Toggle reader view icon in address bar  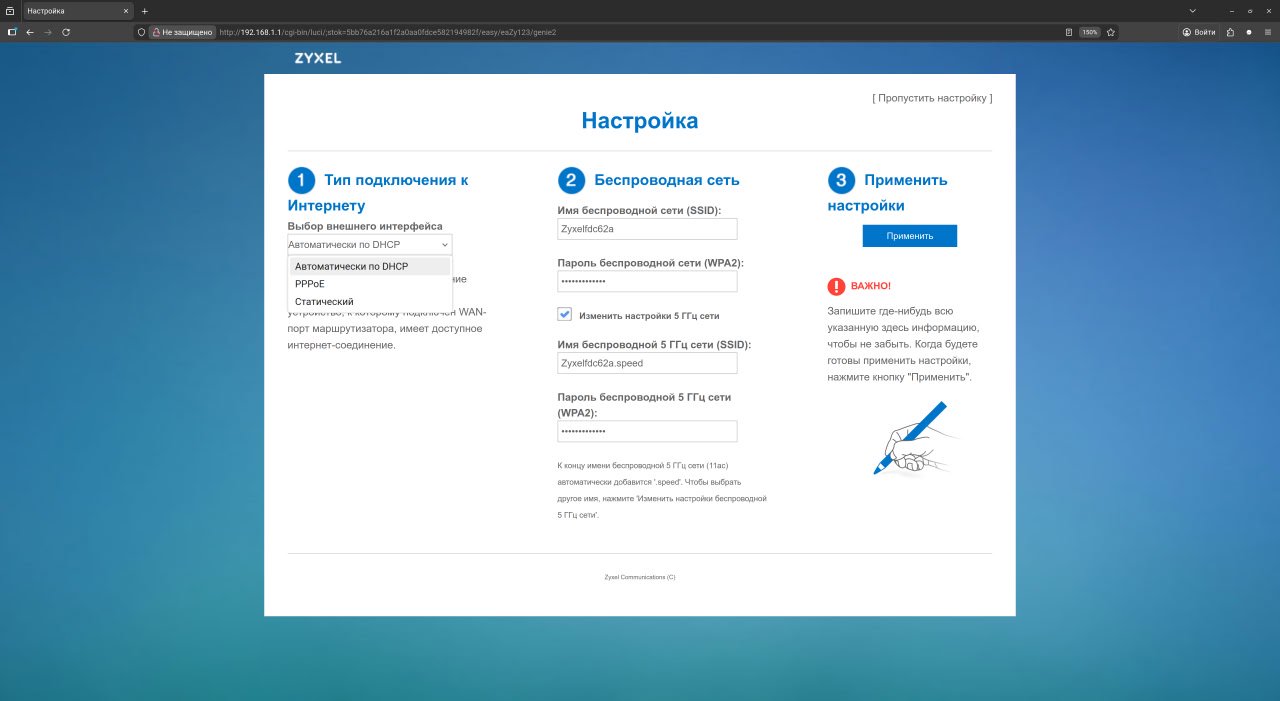(1069, 32)
